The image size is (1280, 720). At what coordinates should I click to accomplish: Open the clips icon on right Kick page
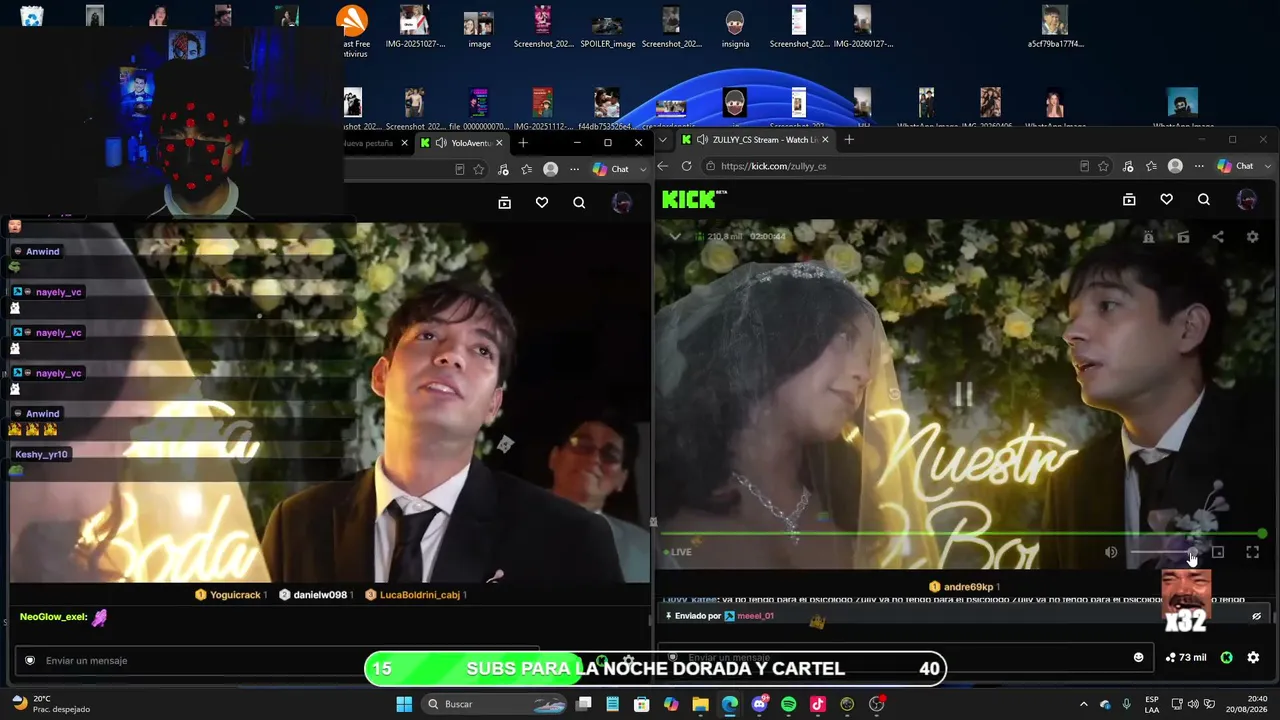tap(1129, 200)
